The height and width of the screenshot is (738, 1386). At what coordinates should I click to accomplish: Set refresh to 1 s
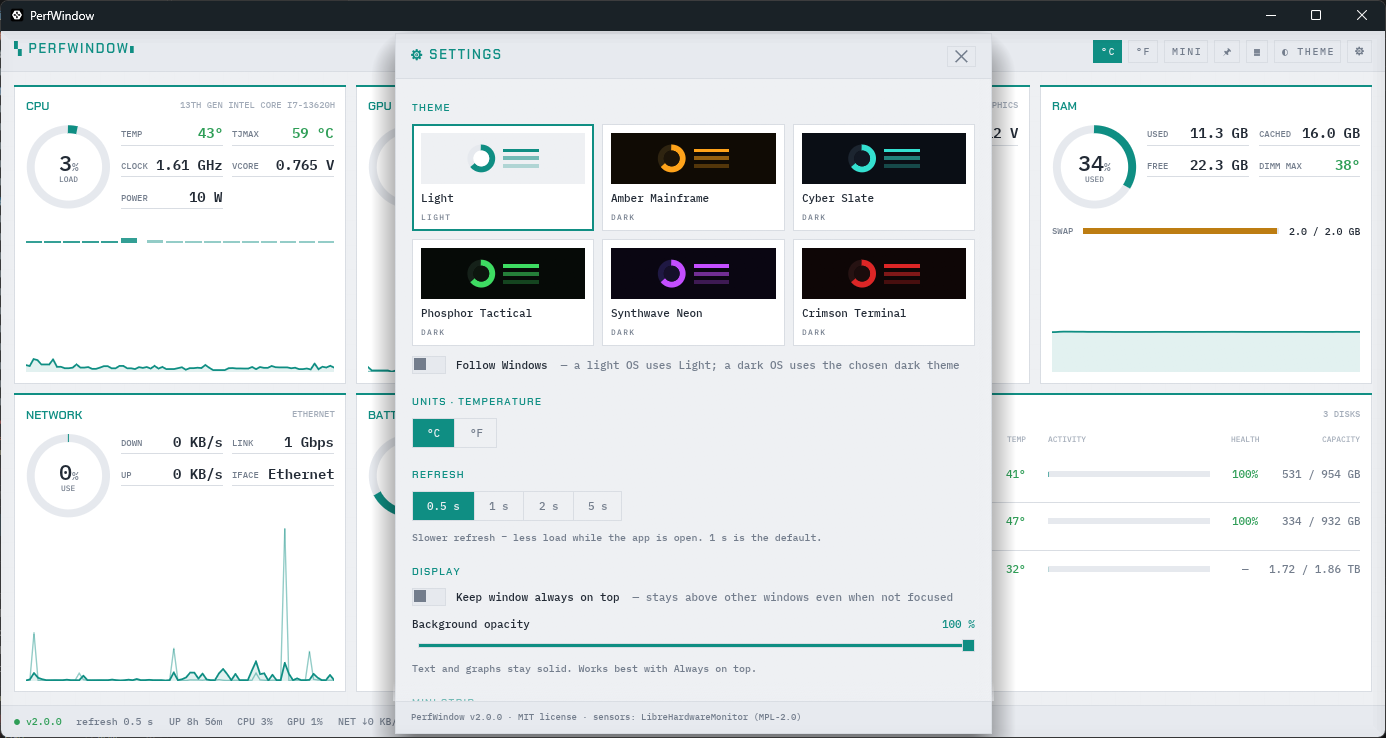(x=499, y=506)
